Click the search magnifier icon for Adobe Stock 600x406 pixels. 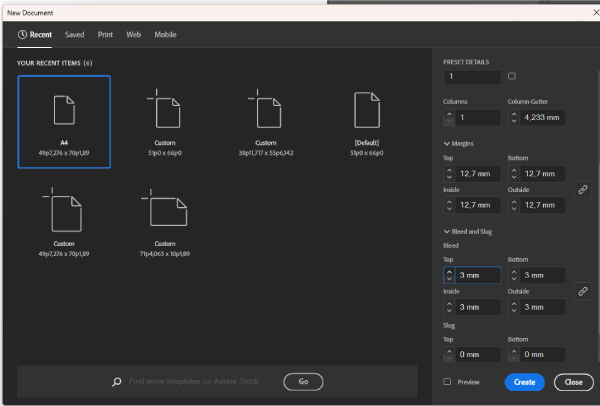coord(117,381)
